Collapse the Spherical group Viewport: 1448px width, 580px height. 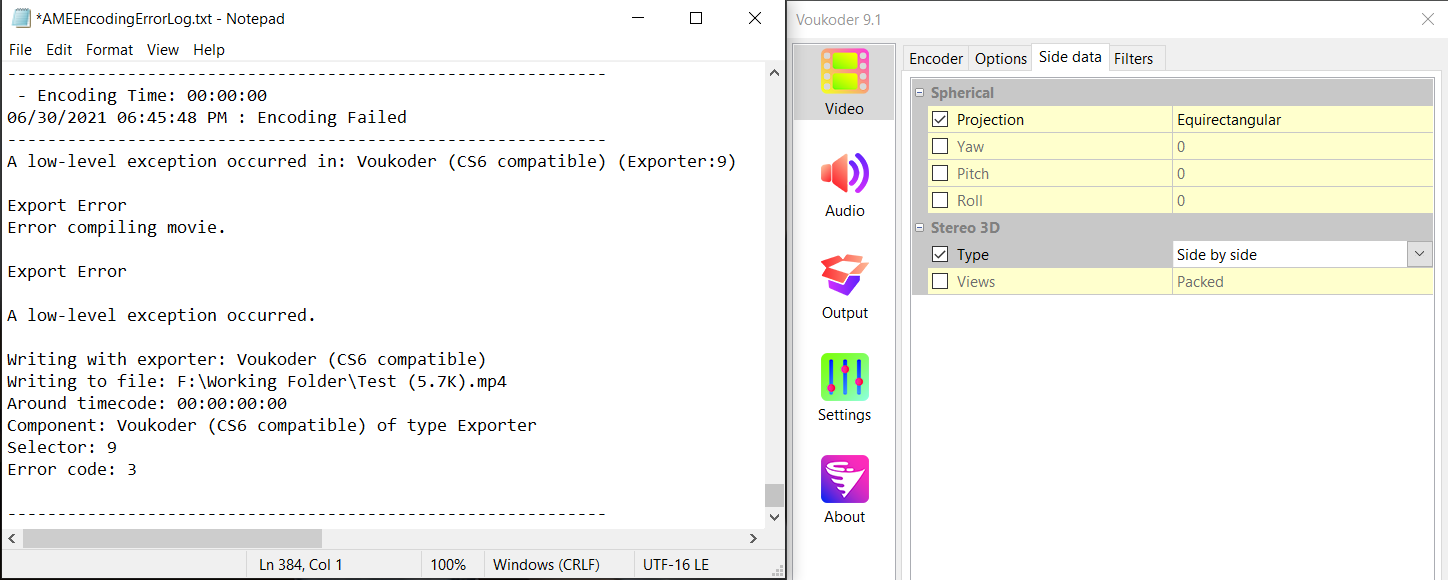pyautogui.click(x=921, y=93)
